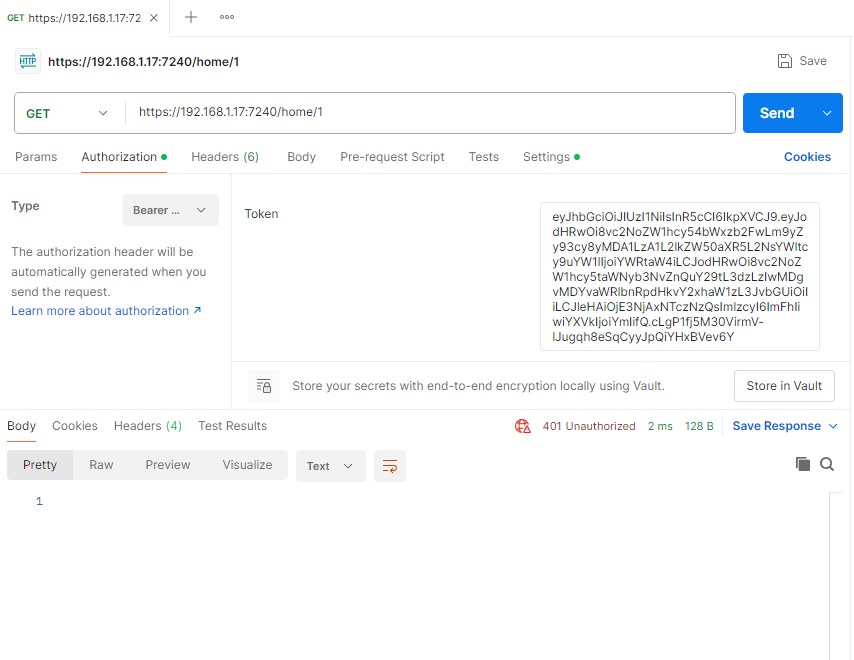View the response Headers (4) tab

tap(148, 426)
